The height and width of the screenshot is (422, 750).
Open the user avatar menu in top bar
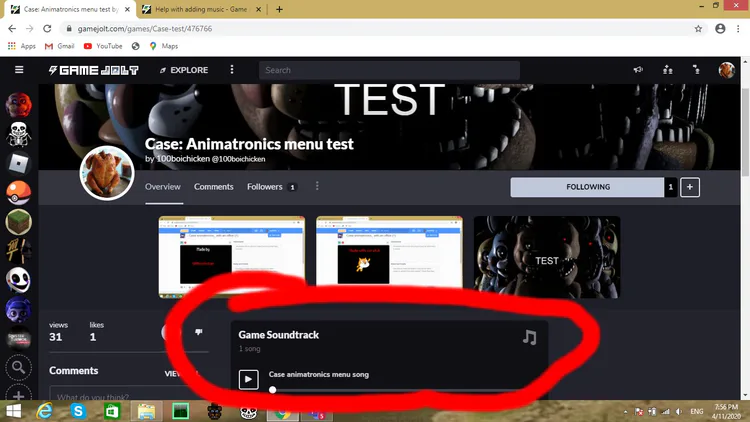coord(727,70)
